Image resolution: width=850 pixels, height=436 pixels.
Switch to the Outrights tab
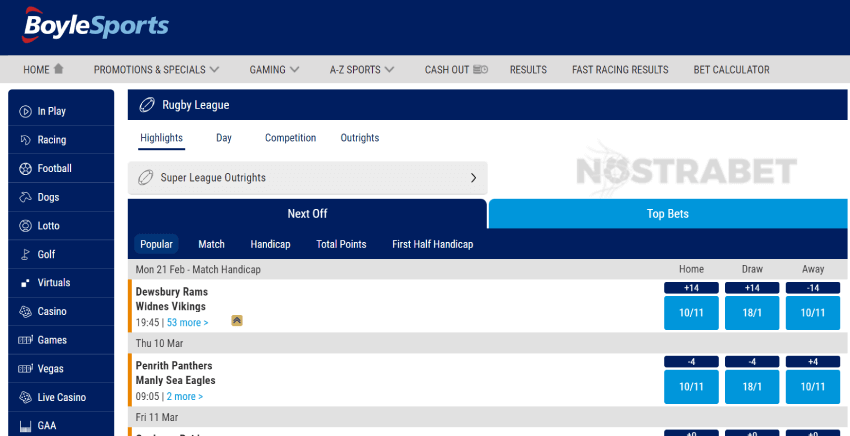coord(360,138)
